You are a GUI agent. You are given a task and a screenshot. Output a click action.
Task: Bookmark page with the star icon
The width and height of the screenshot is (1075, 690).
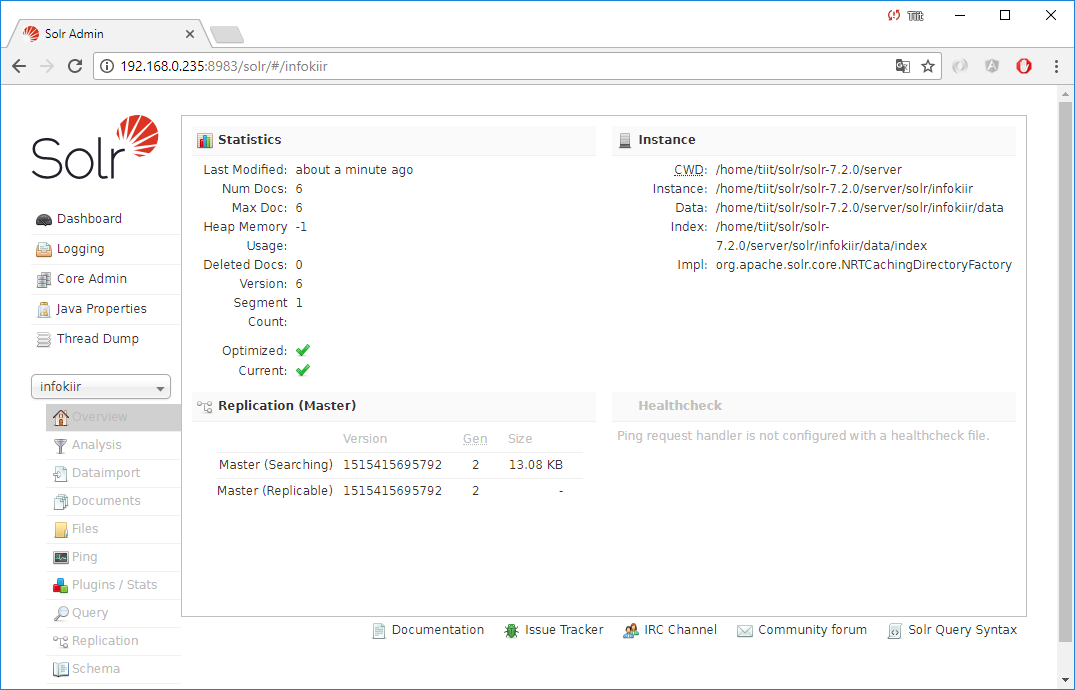[928, 66]
